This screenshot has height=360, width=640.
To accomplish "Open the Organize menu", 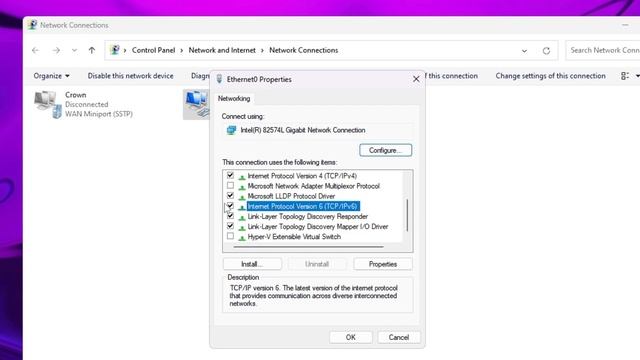I will click(51, 76).
